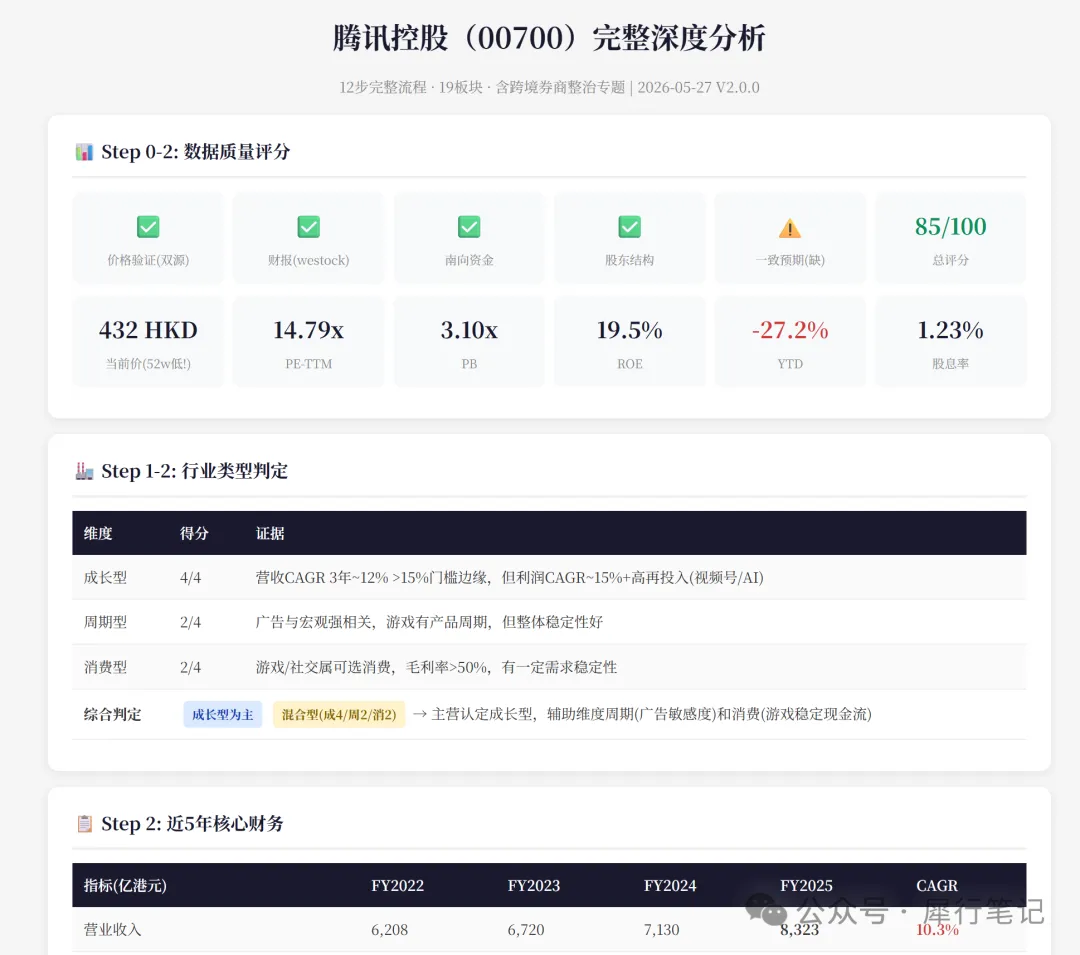Image resolution: width=1080 pixels, height=955 pixels.
Task: Click the 指标(亿港元) column header
Action: pos(125,885)
